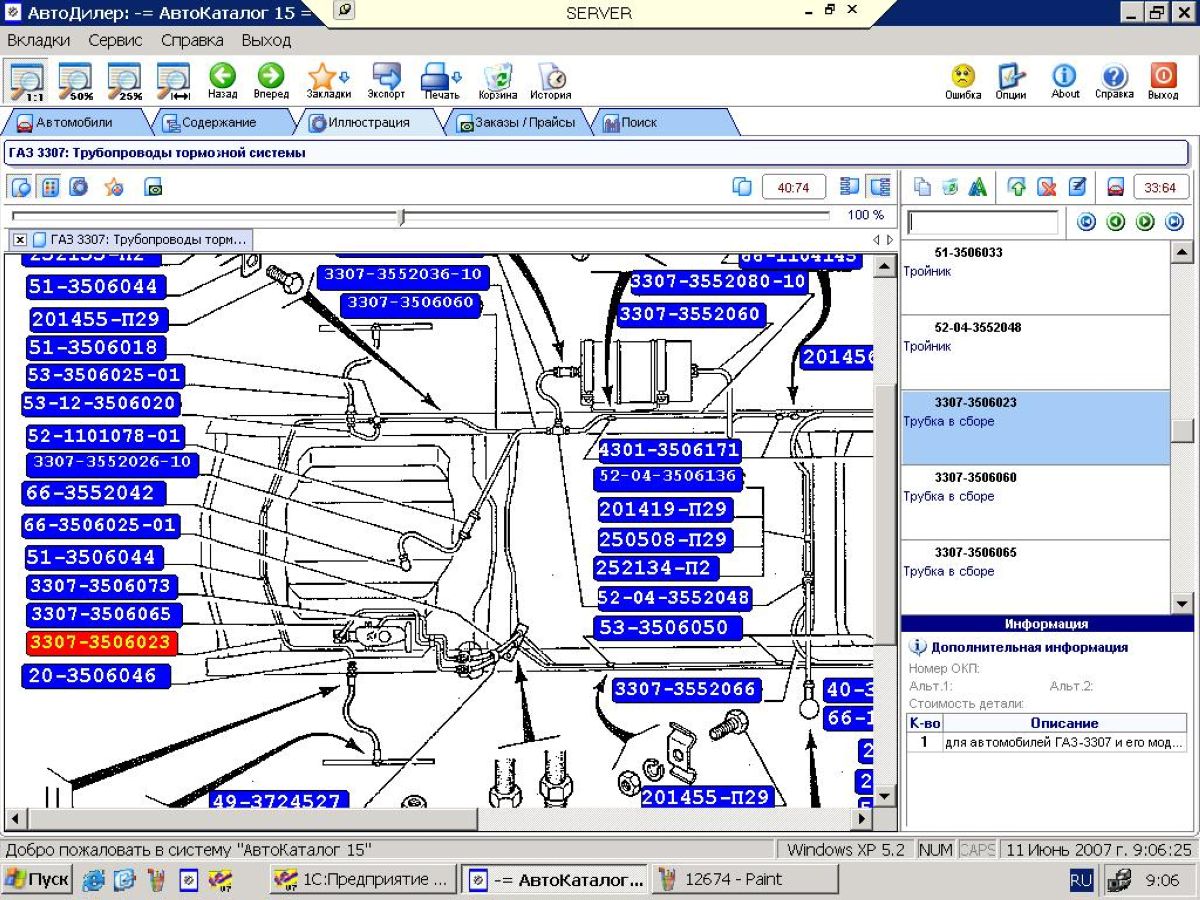Close the ГАЗ 3307 illustration document tab
This screenshot has width=1200, height=900.
coord(20,240)
